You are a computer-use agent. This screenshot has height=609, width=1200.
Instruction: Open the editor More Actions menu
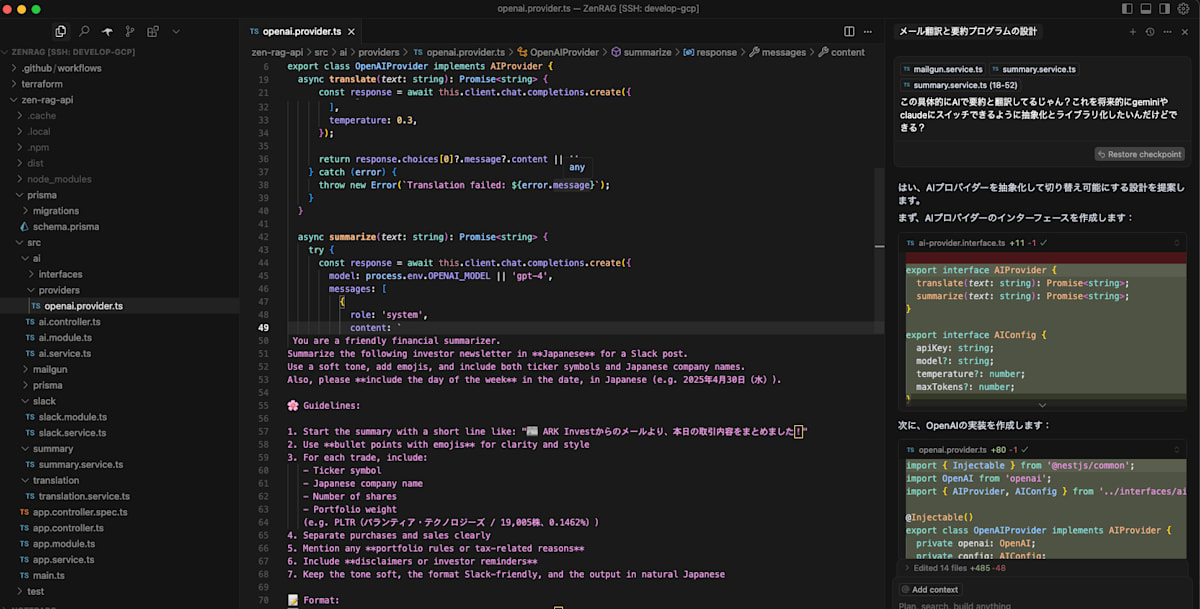pos(870,32)
